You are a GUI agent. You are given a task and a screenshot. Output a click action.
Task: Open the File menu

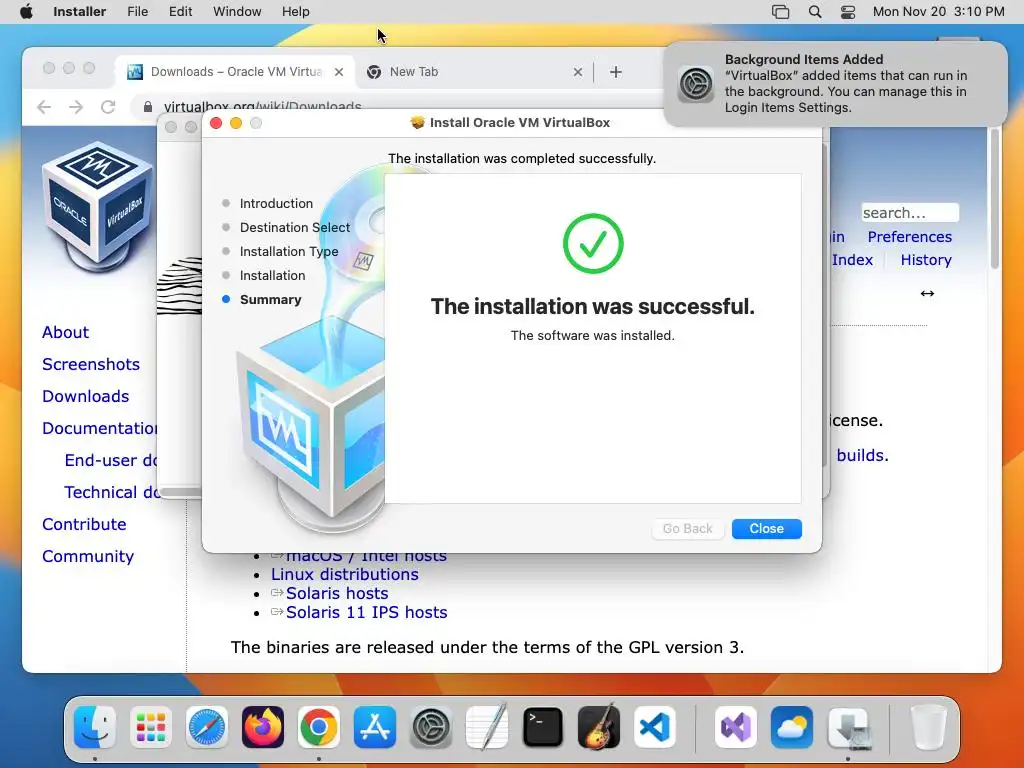137,12
